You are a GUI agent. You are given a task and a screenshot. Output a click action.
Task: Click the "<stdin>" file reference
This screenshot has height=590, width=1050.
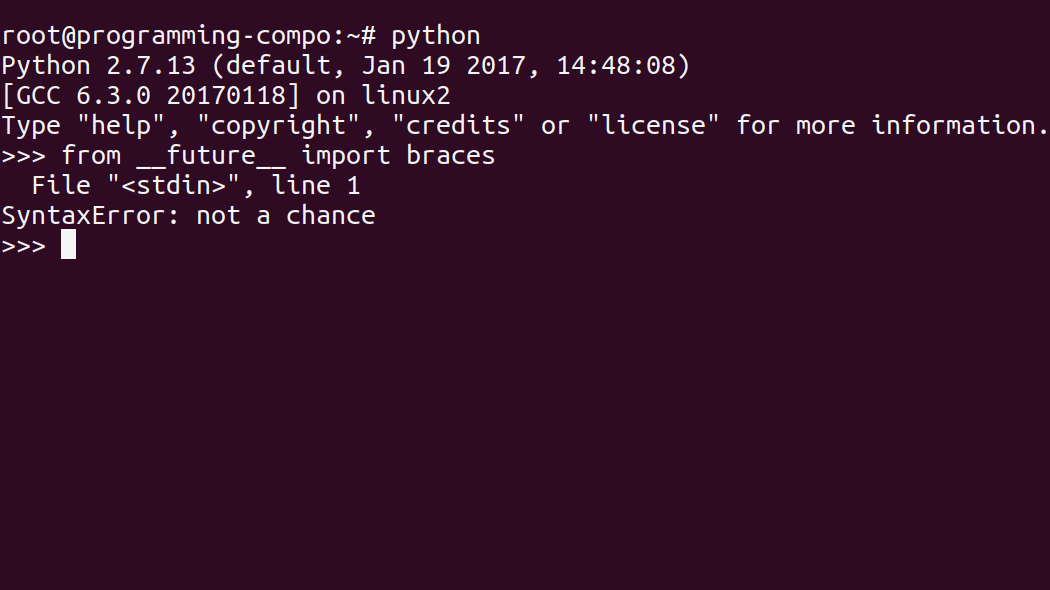[173, 185]
